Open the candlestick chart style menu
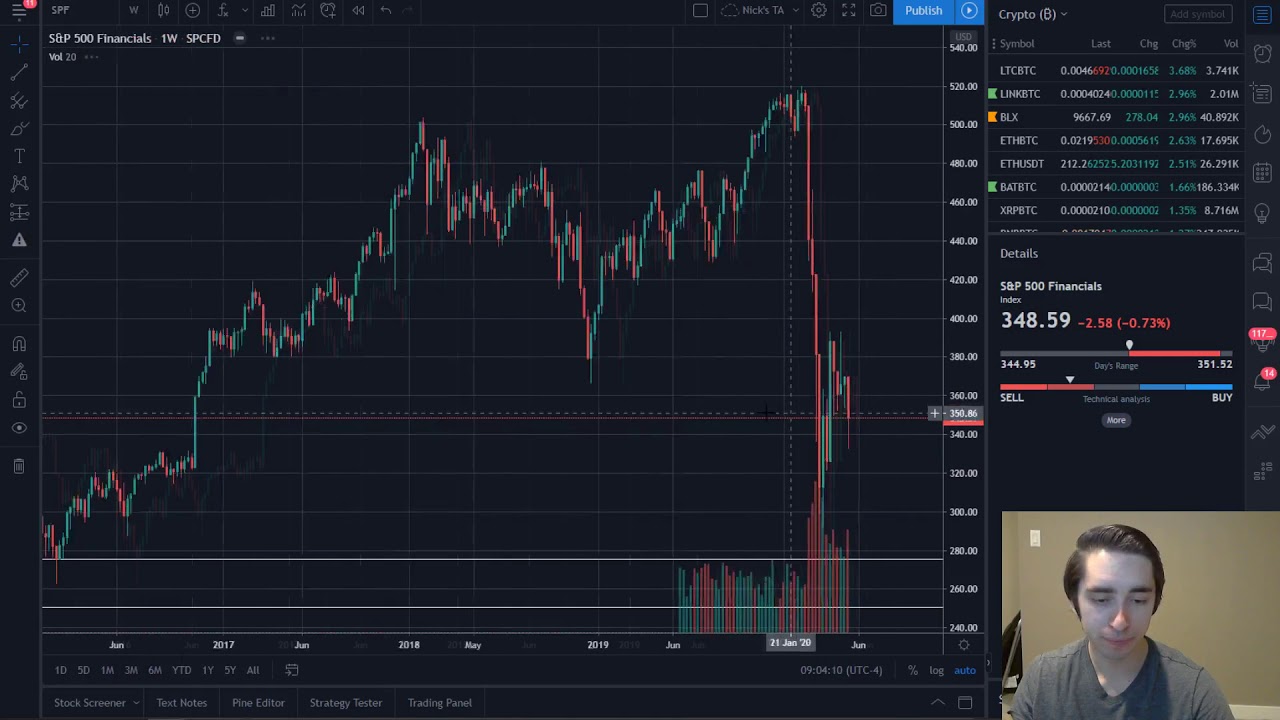 click(163, 10)
